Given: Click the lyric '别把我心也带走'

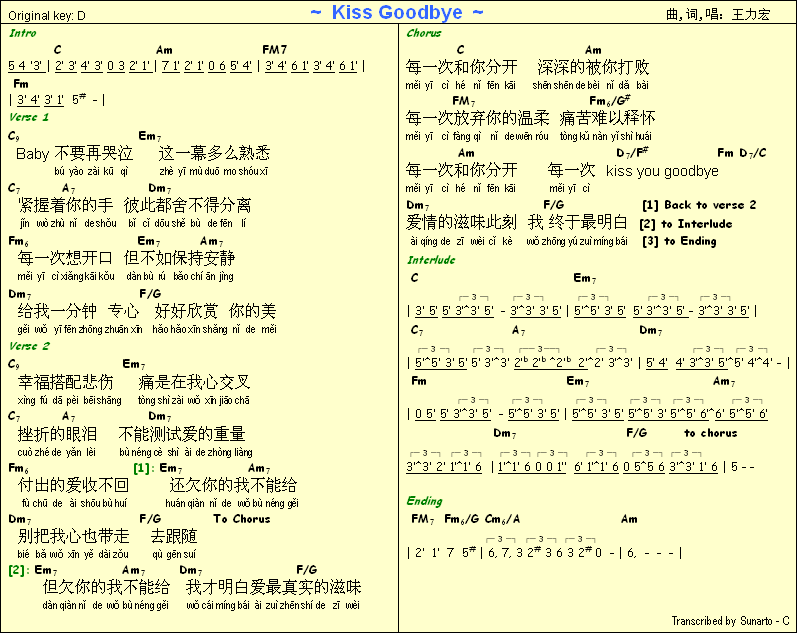Looking at the screenshot, I should pyautogui.click(x=73, y=536).
